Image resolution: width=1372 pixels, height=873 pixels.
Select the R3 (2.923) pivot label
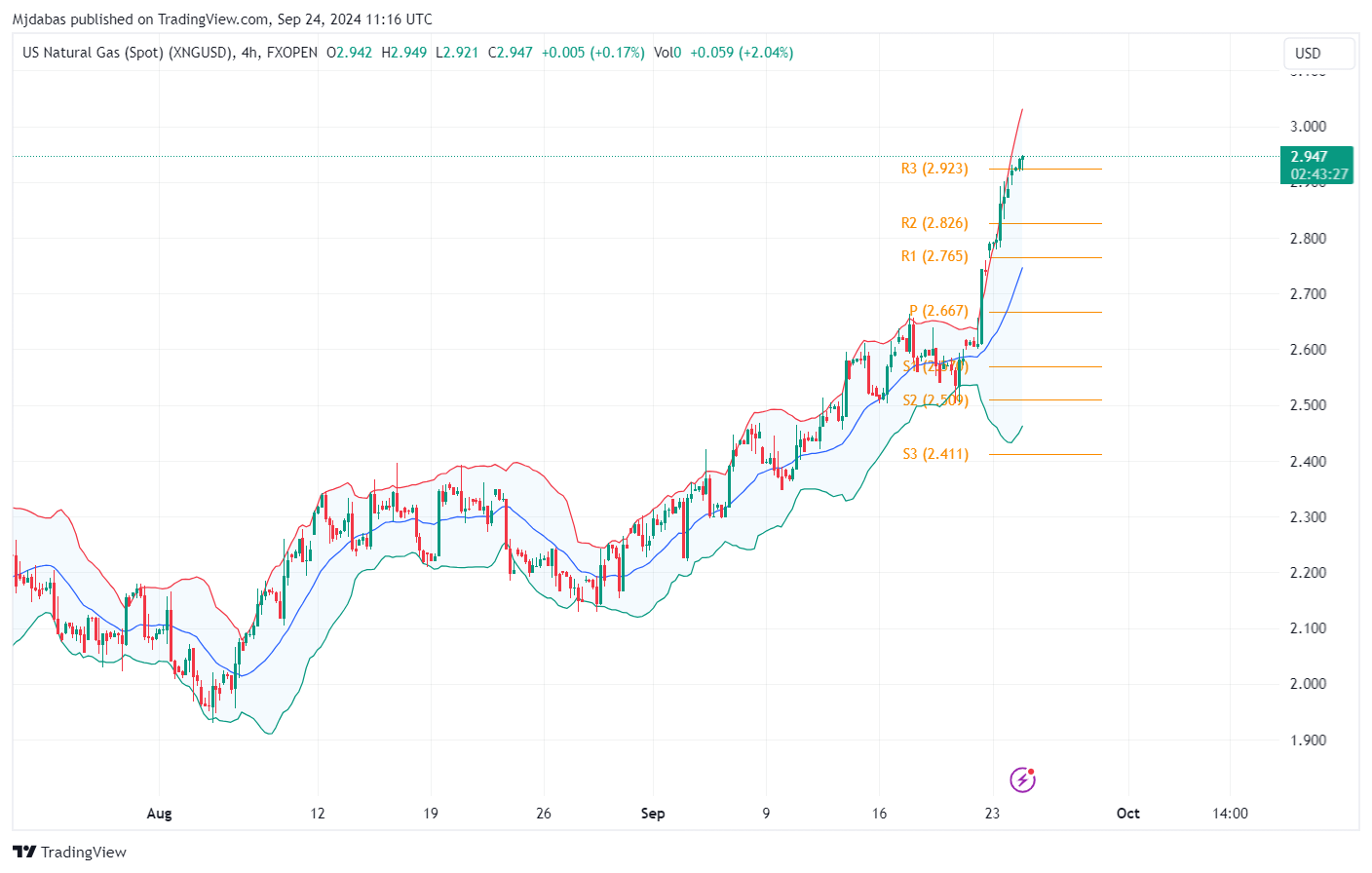934,169
